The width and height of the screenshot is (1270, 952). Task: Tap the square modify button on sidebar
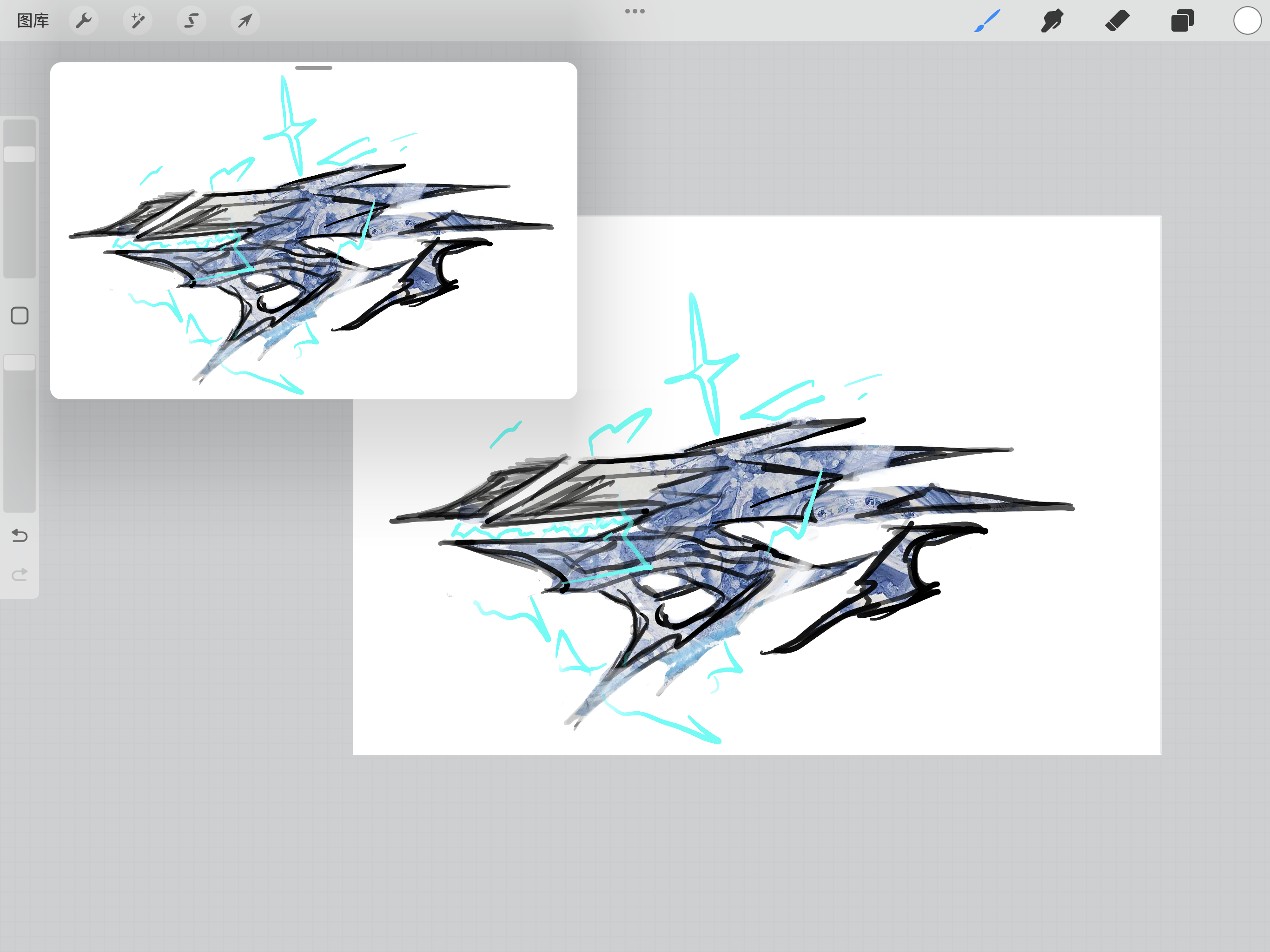click(20, 315)
